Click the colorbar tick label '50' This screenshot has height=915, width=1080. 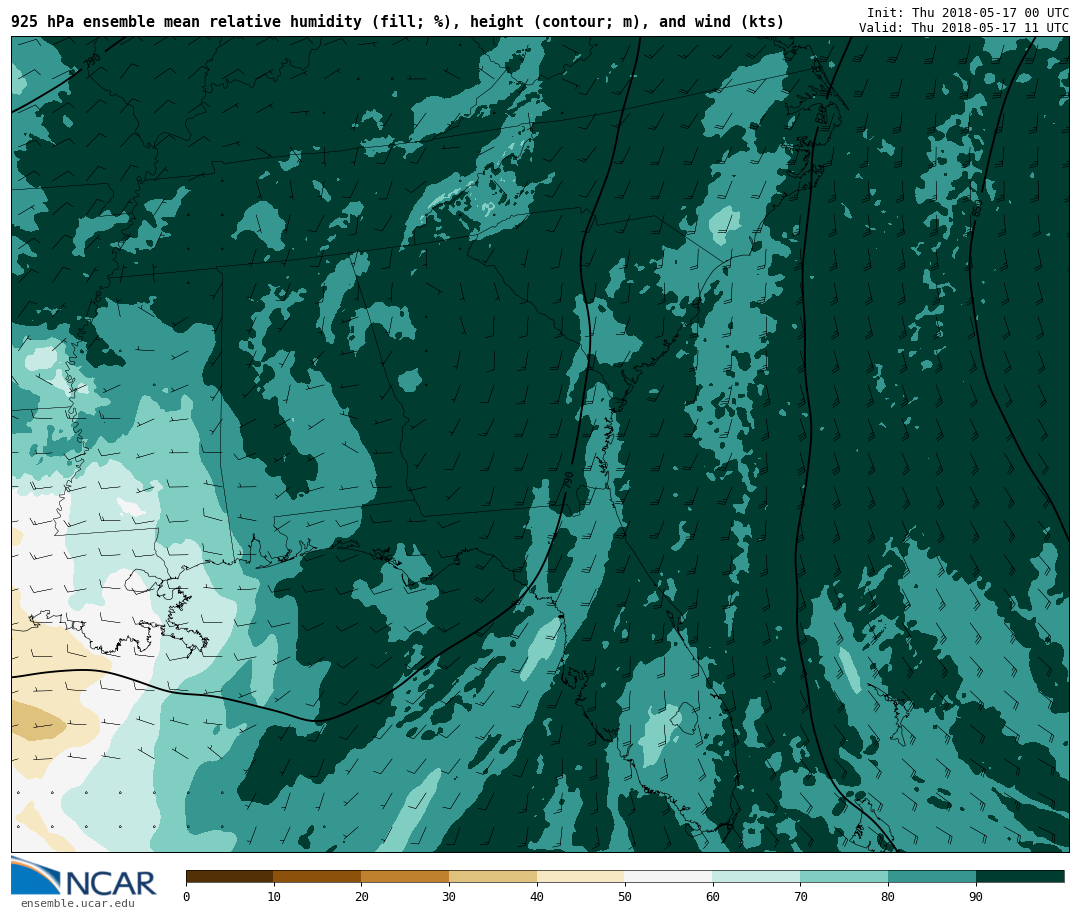tap(625, 896)
